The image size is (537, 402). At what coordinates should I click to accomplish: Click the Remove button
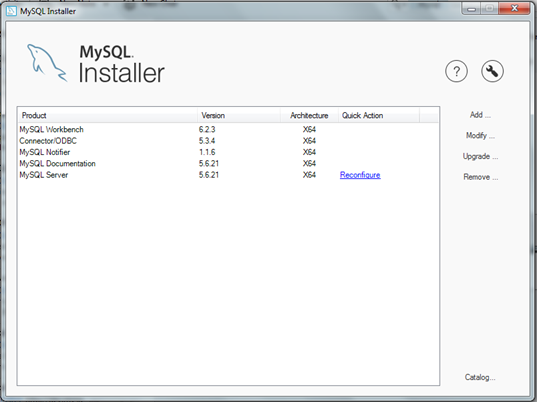tap(480, 177)
